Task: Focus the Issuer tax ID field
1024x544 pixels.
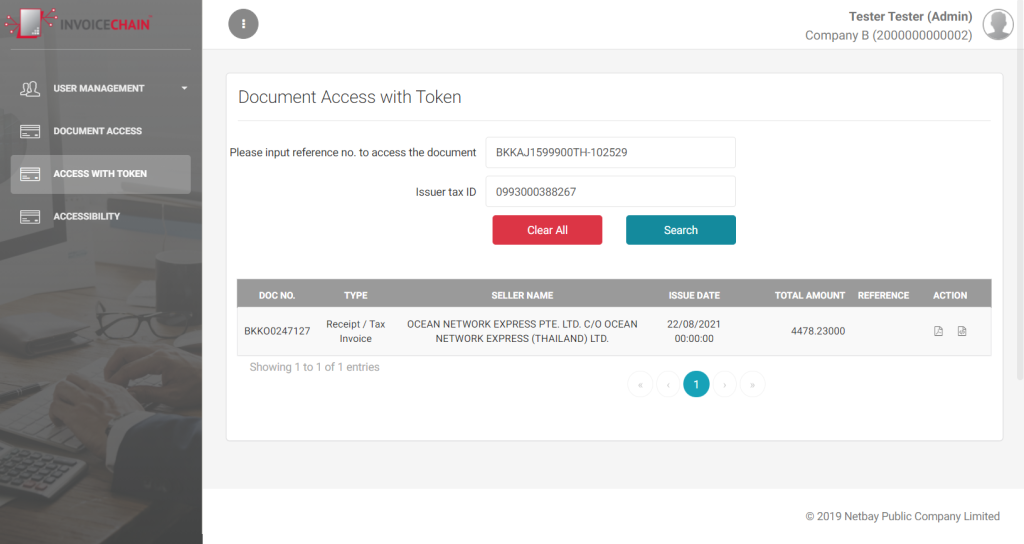Action: pos(611,192)
